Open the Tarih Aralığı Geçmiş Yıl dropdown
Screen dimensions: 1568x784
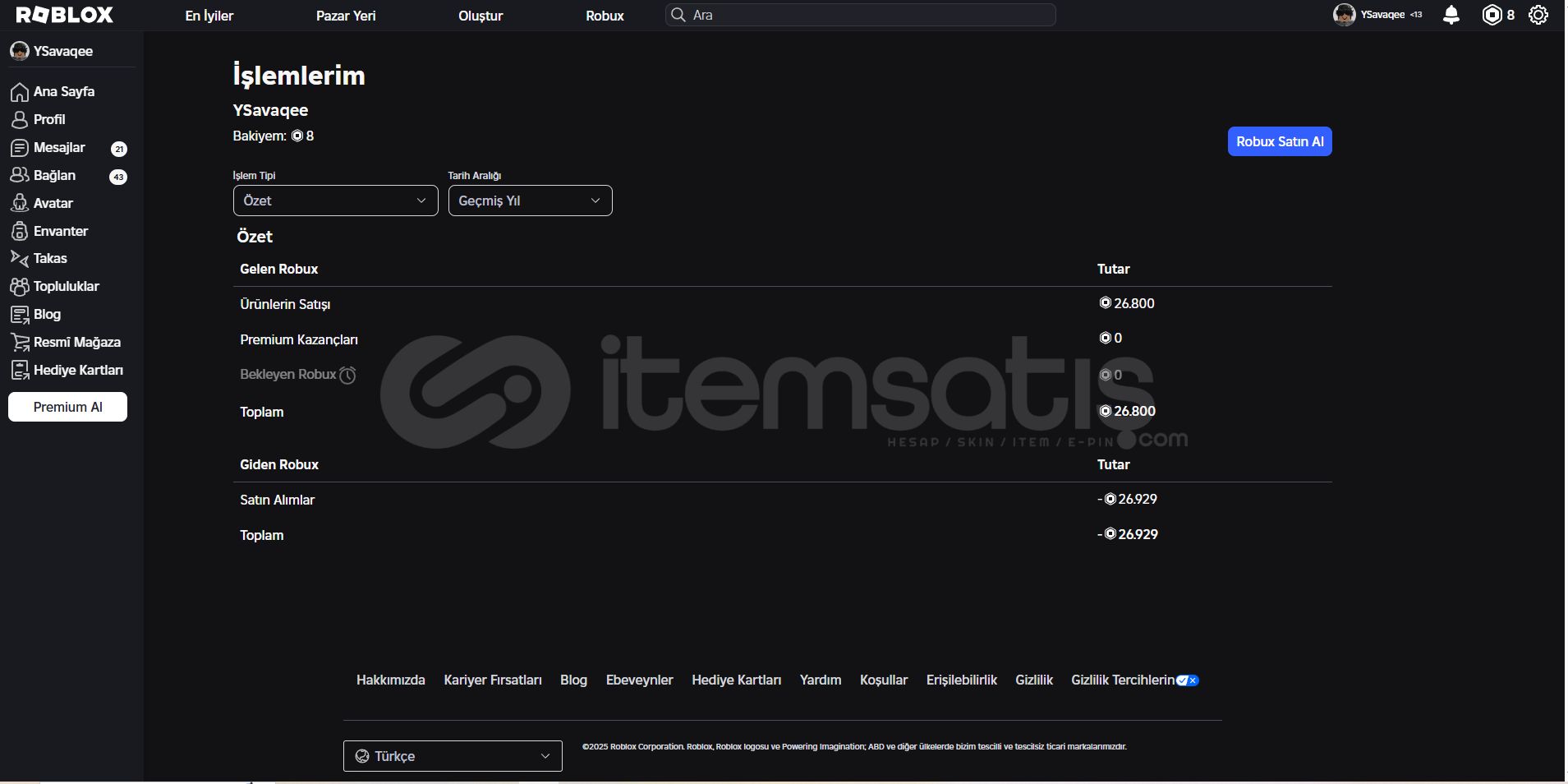tap(531, 201)
